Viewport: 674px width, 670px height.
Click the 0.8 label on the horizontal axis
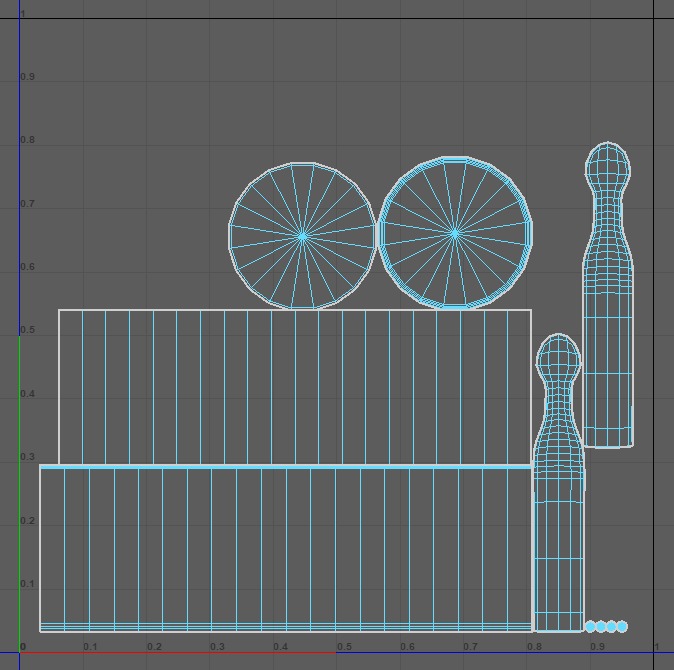pyautogui.click(x=534, y=647)
